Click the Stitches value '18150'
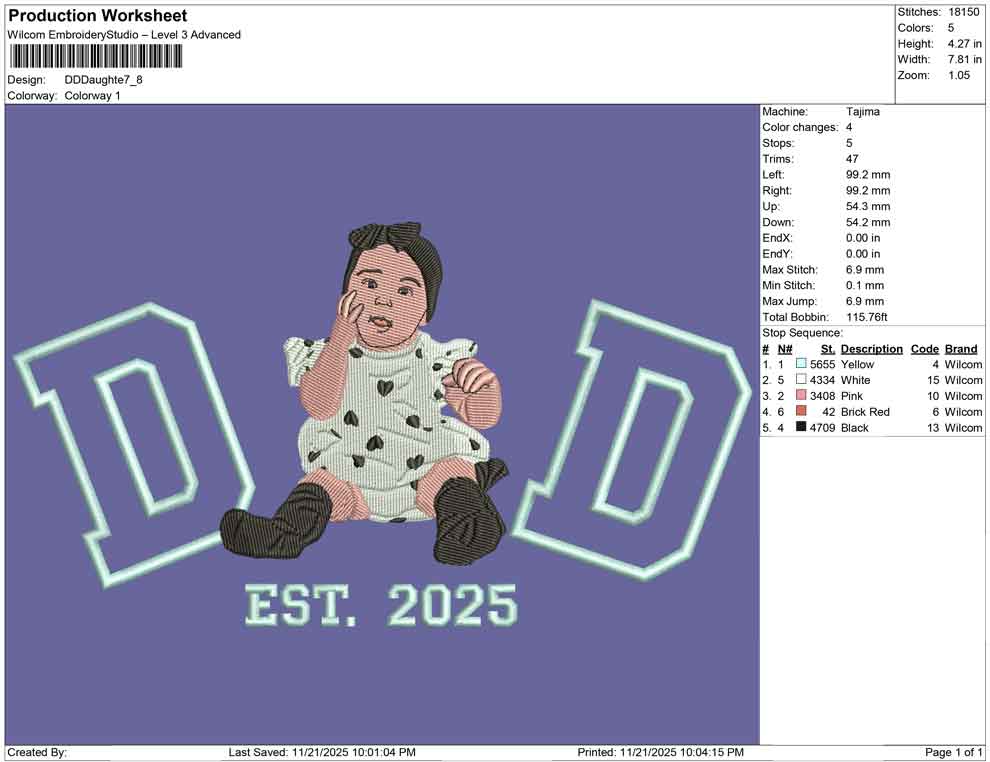 963,12
